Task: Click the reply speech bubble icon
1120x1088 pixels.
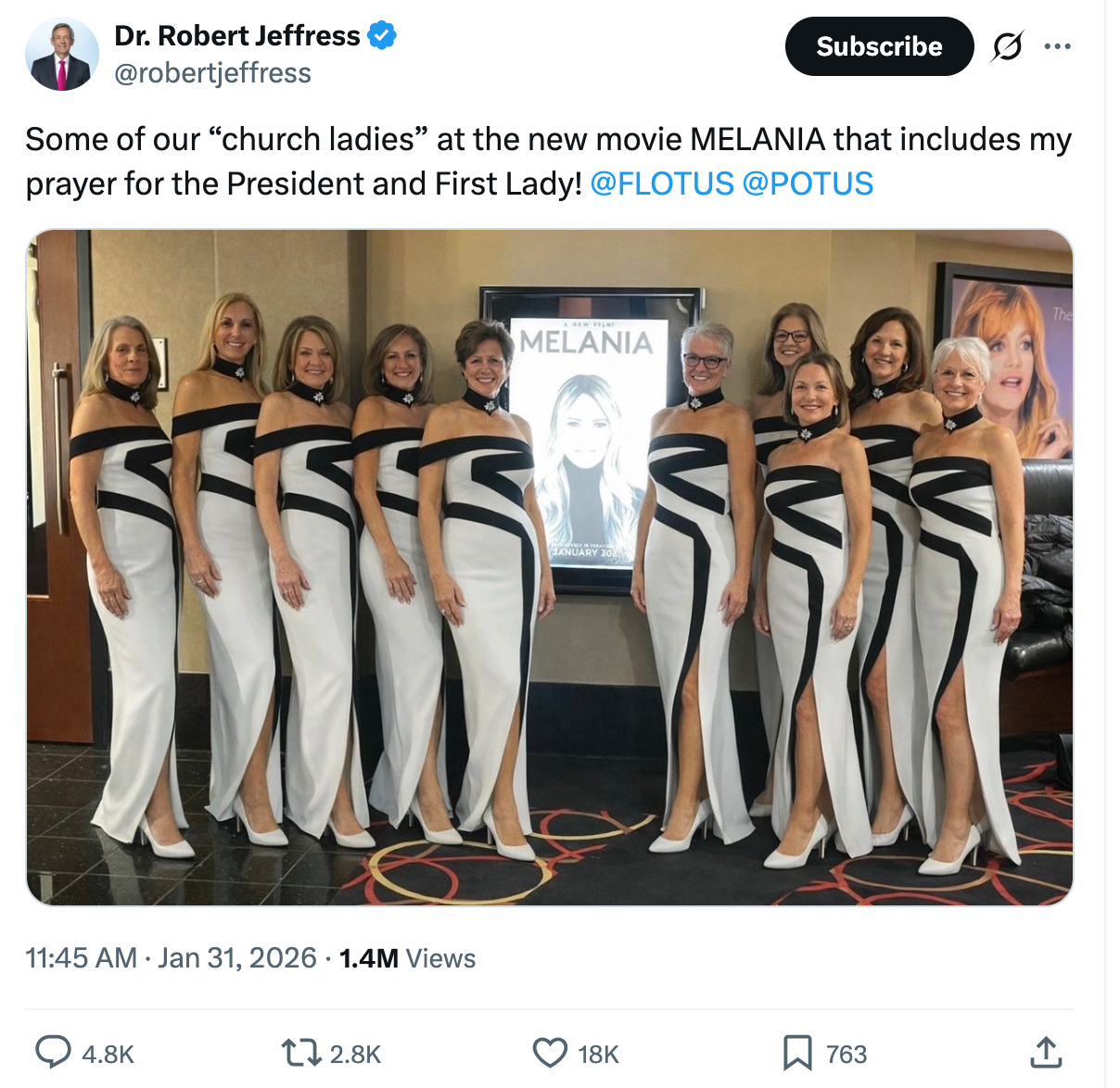Action: click(x=53, y=1053)
